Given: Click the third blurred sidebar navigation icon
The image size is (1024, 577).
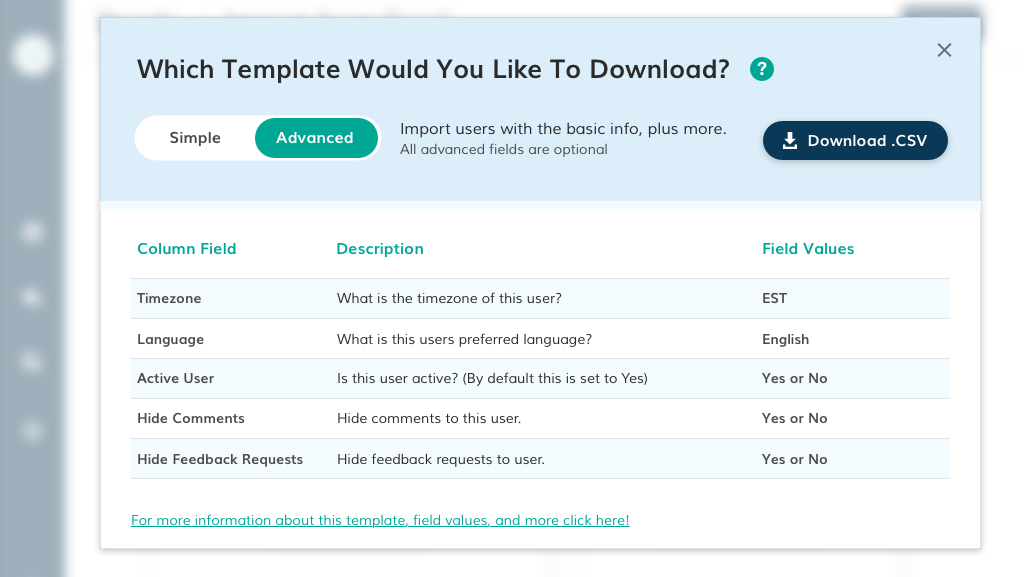Looking at the screenshot, I should (32, 362).
